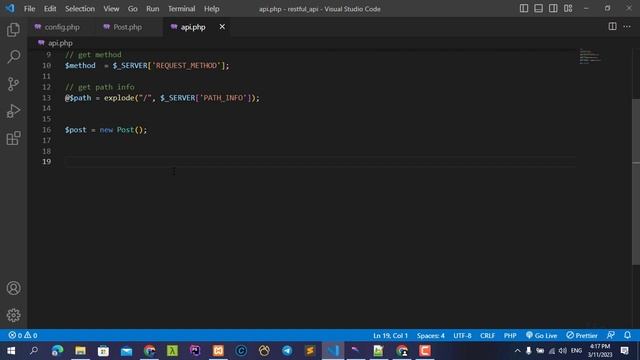The height and width of the screenshot is (360, 640).
Task: Close the api.php tab
Action: [x=222, y=27]
